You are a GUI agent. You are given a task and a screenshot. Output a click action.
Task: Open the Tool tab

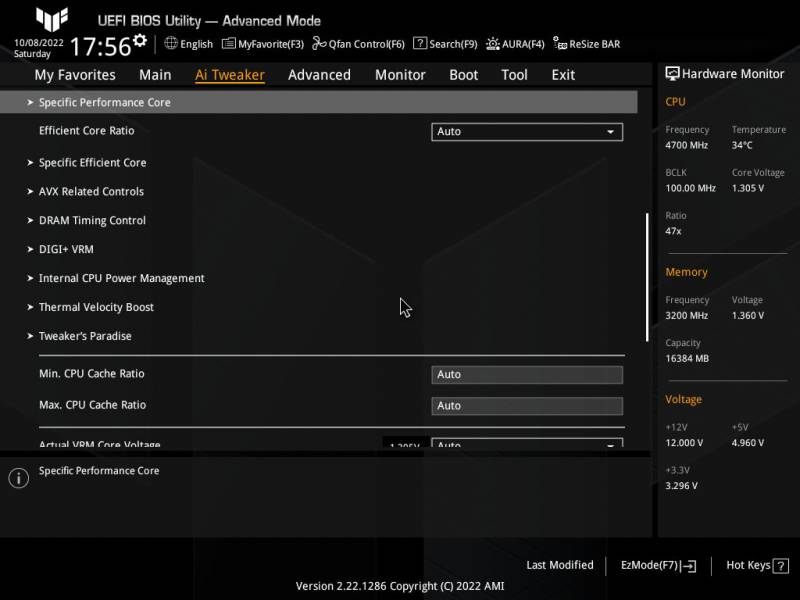514,75
